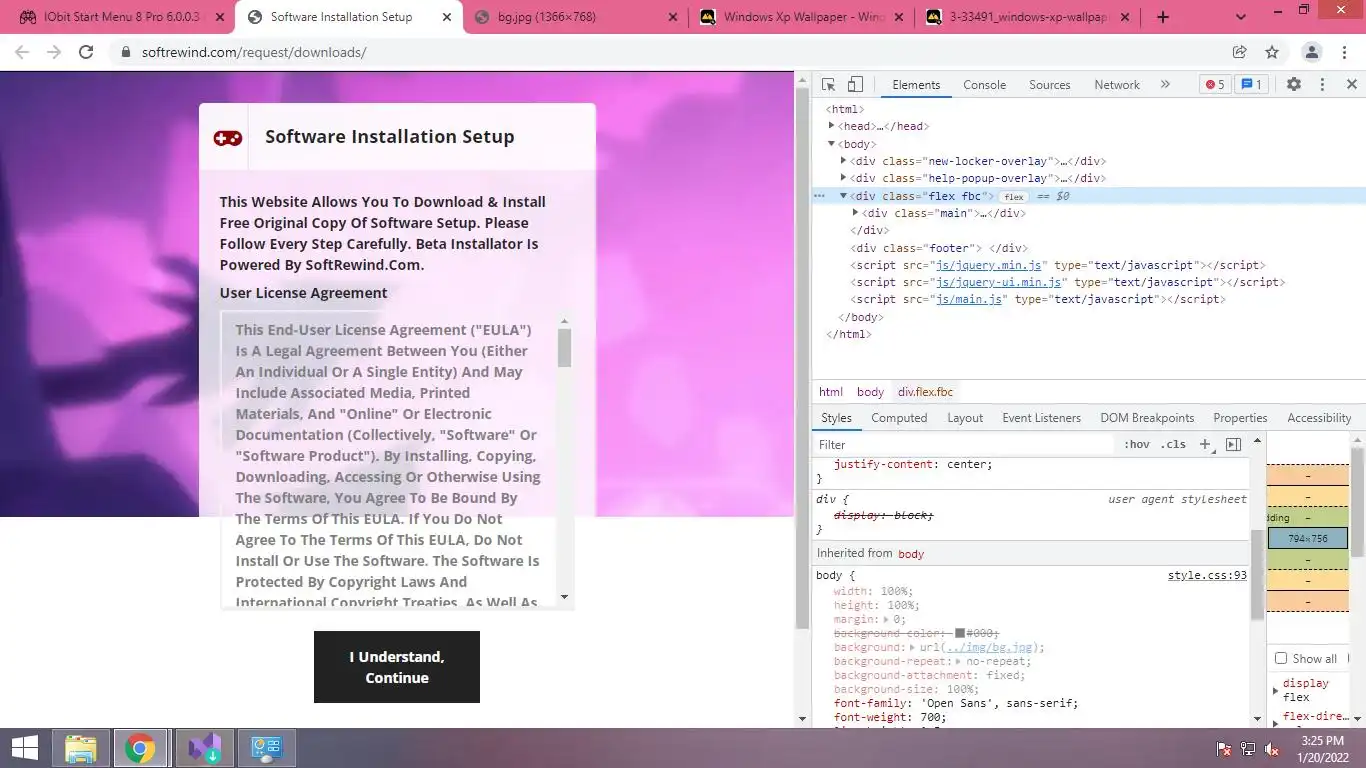Viewport: 1366px width, 768px height.
Task: Add a new style rule plus
Action: click(1205, 444)
